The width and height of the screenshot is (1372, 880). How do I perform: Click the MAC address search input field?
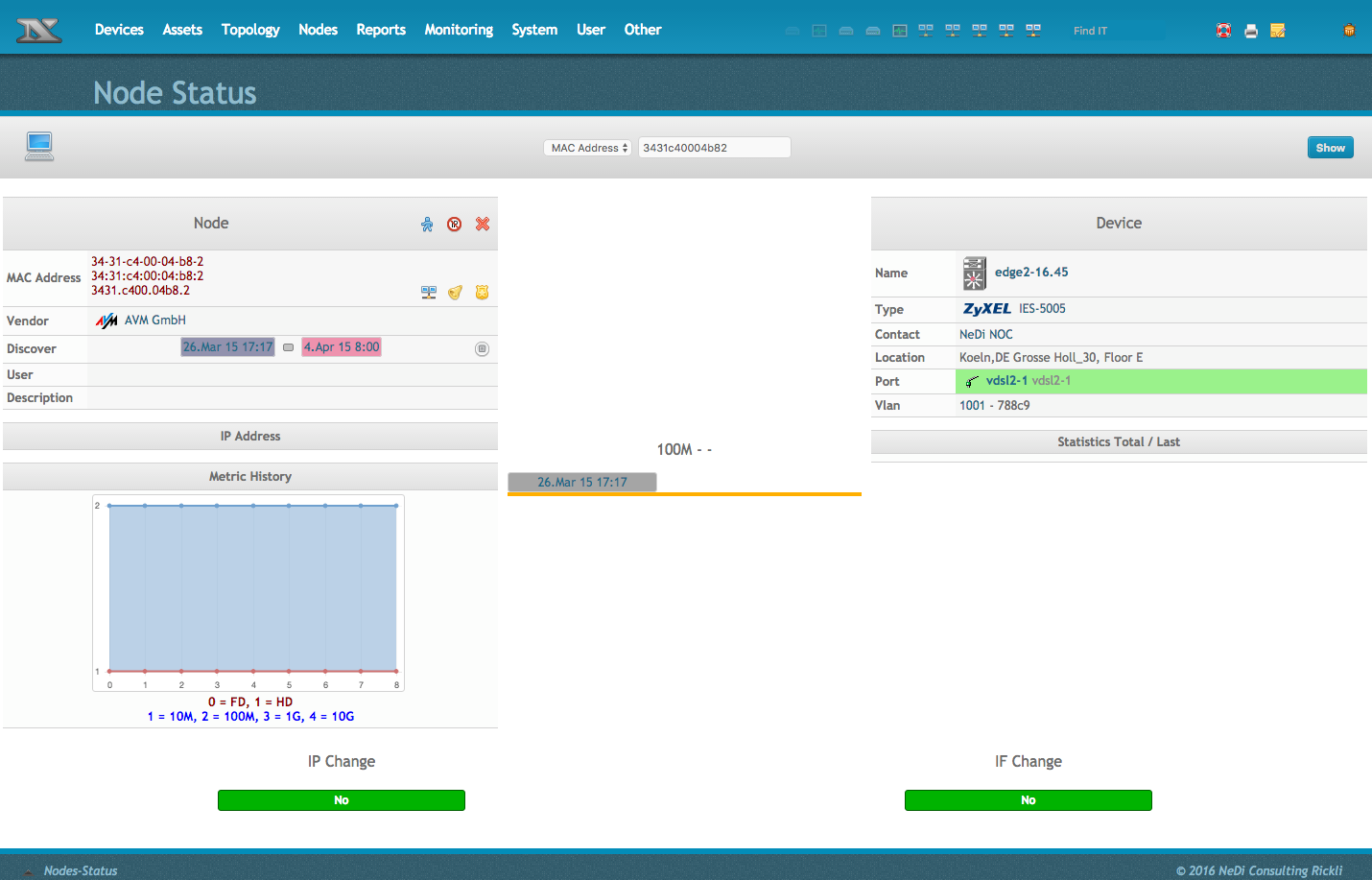[x=714, y=148]
